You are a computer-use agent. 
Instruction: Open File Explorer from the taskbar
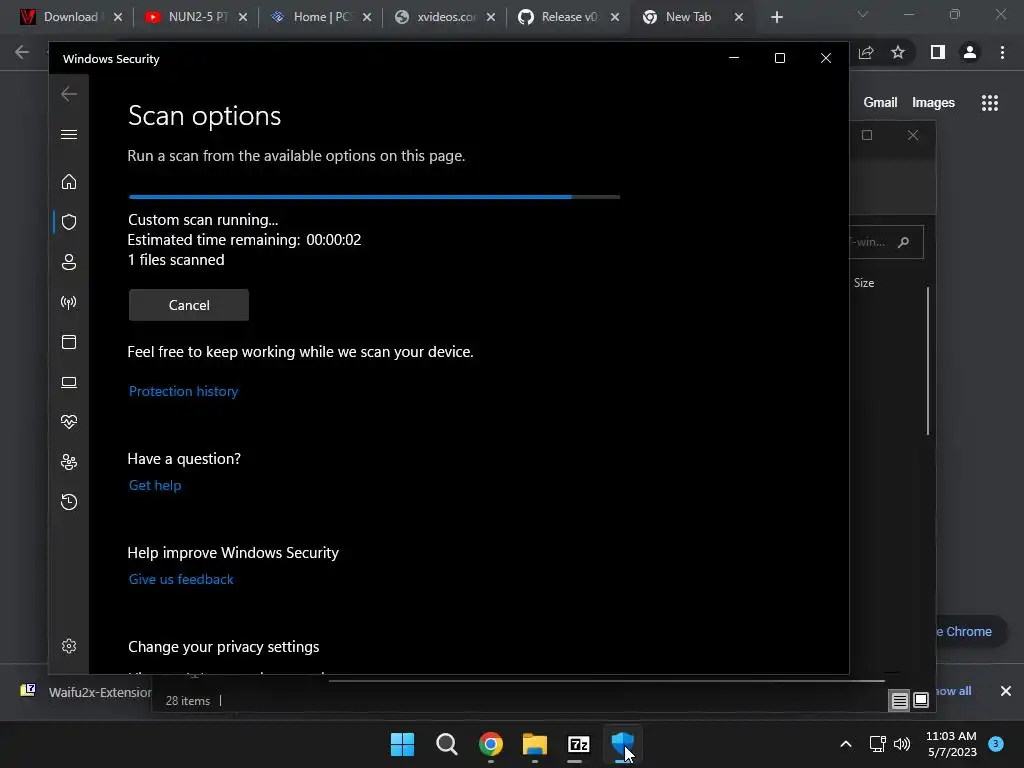click(x=535, y=744)
